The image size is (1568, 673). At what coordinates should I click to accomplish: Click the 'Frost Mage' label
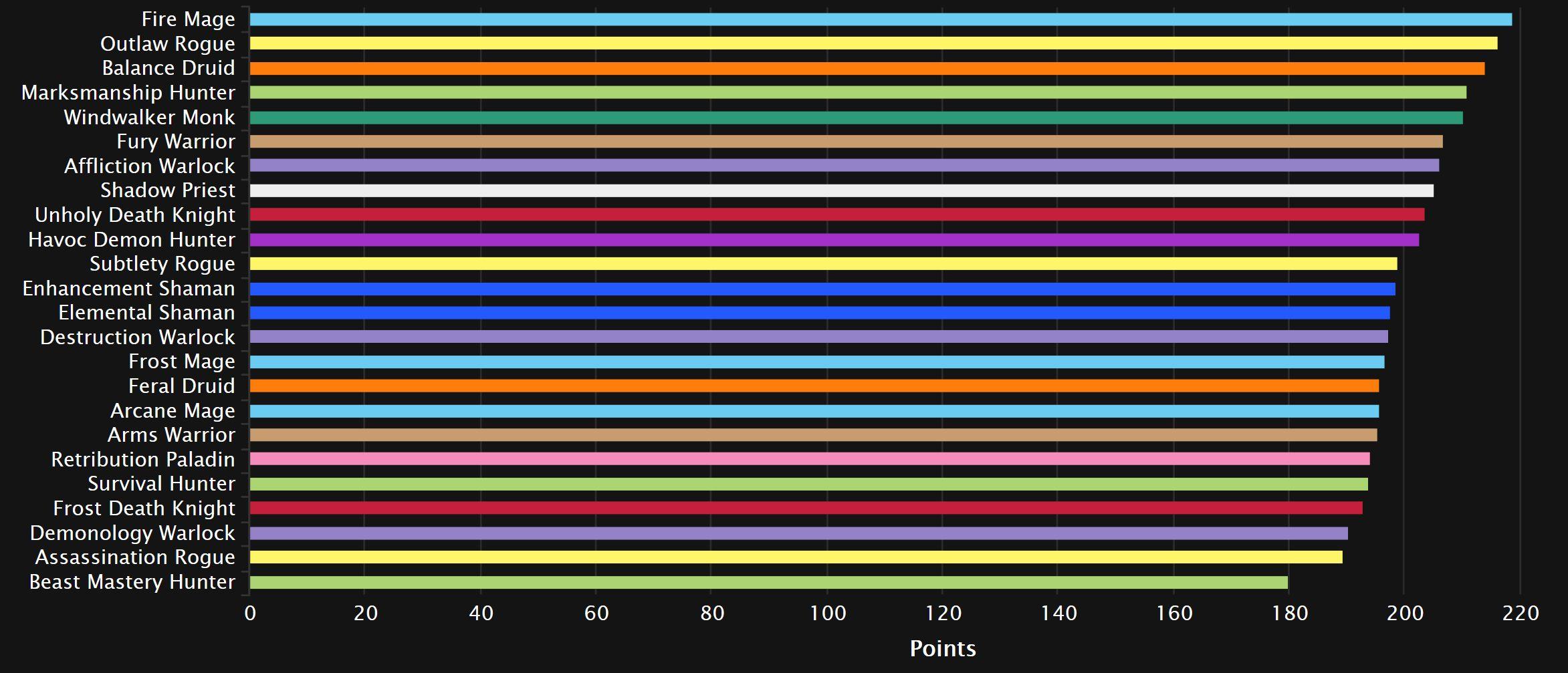(x=182, y=362)
